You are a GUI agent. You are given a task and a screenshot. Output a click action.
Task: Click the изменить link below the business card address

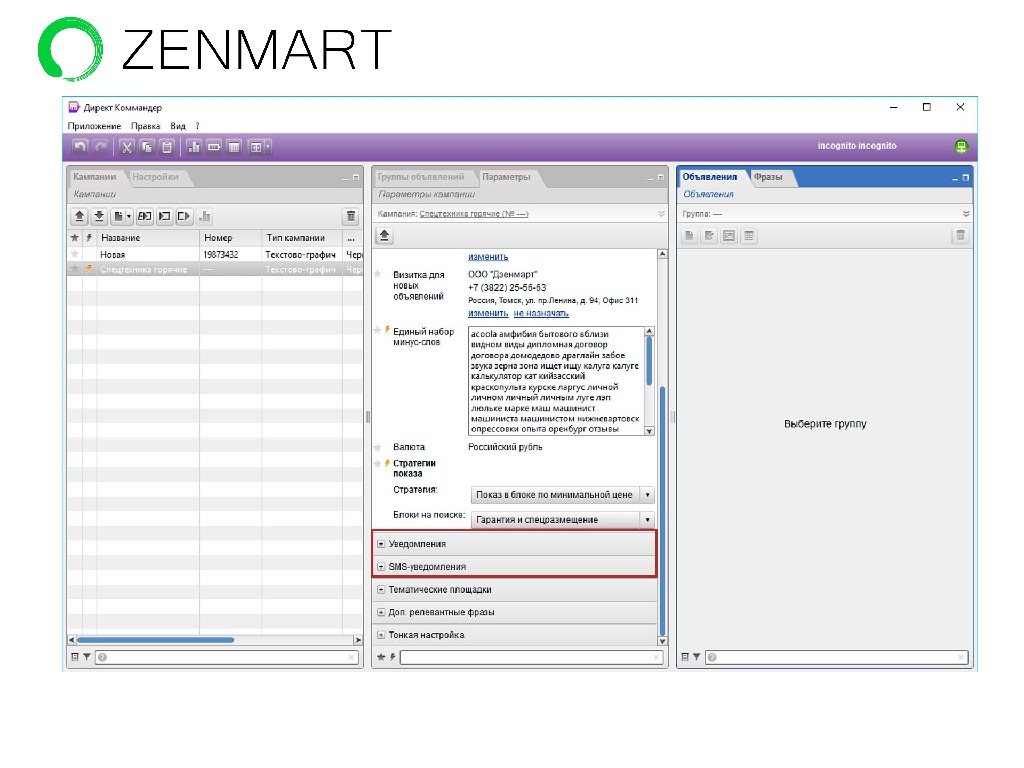coord(488,313)
